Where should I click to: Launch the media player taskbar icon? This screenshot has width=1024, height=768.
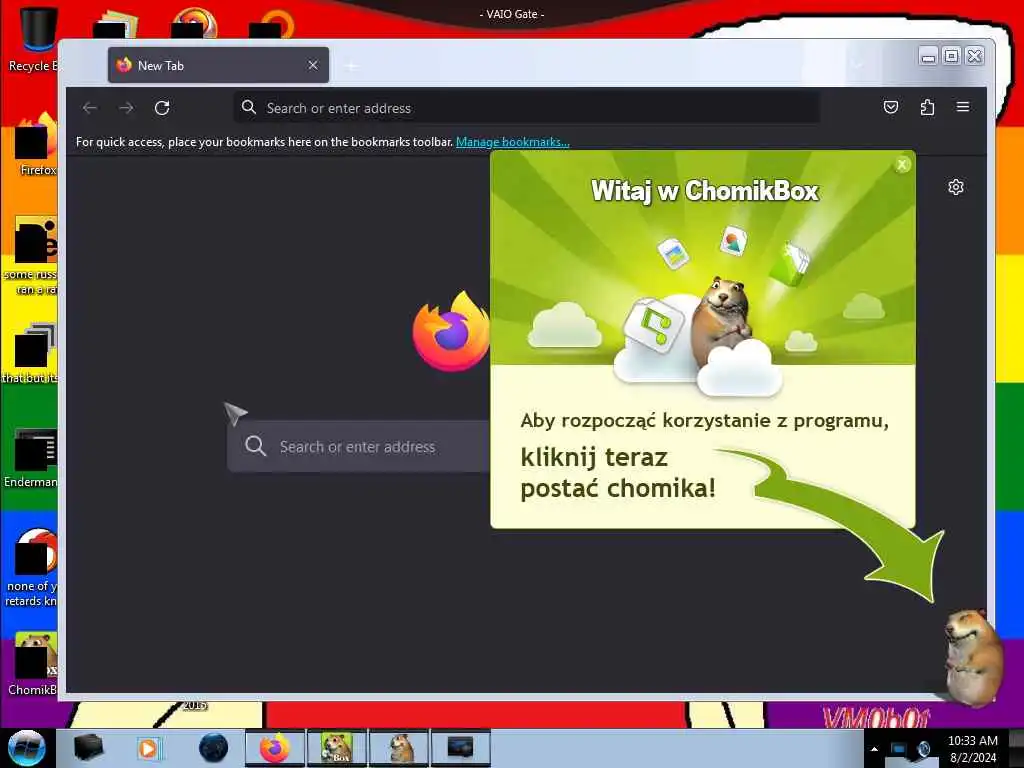149,748
